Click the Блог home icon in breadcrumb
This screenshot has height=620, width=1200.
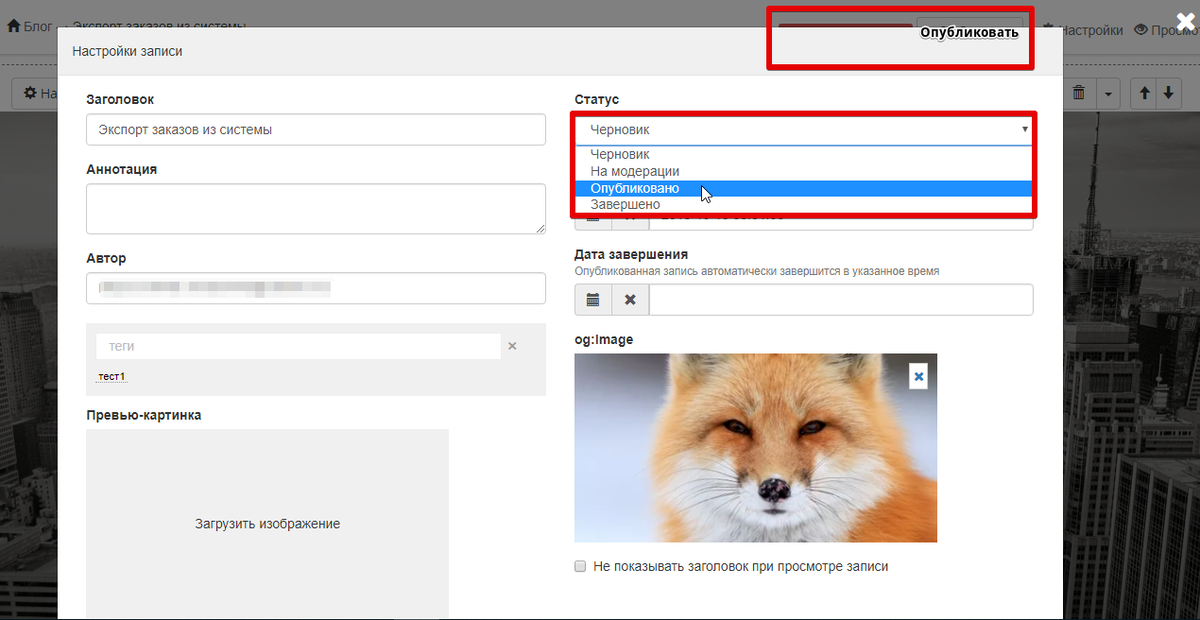click(x=14, y=26)
